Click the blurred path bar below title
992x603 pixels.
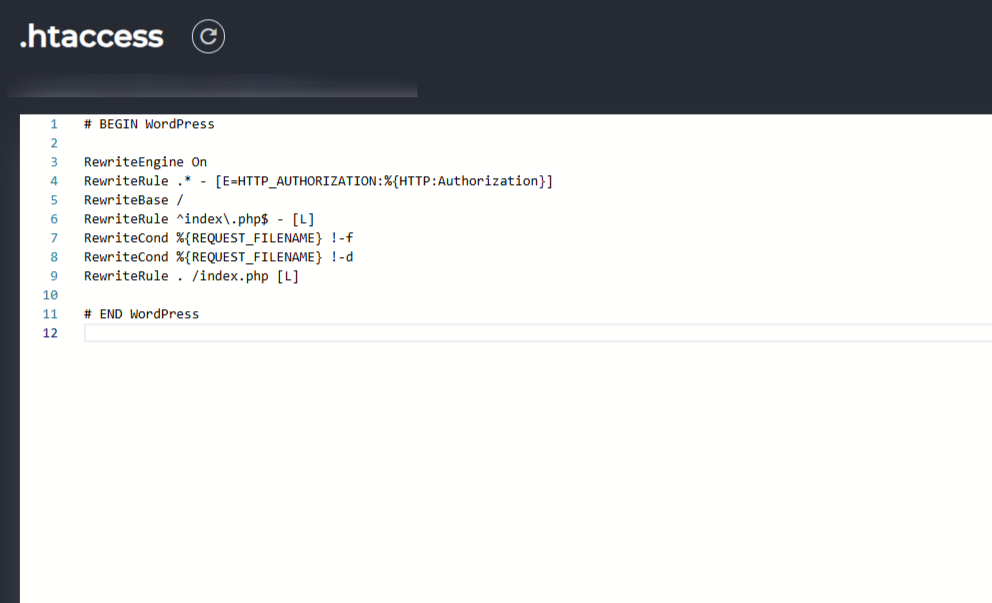[x=212, y=85]
